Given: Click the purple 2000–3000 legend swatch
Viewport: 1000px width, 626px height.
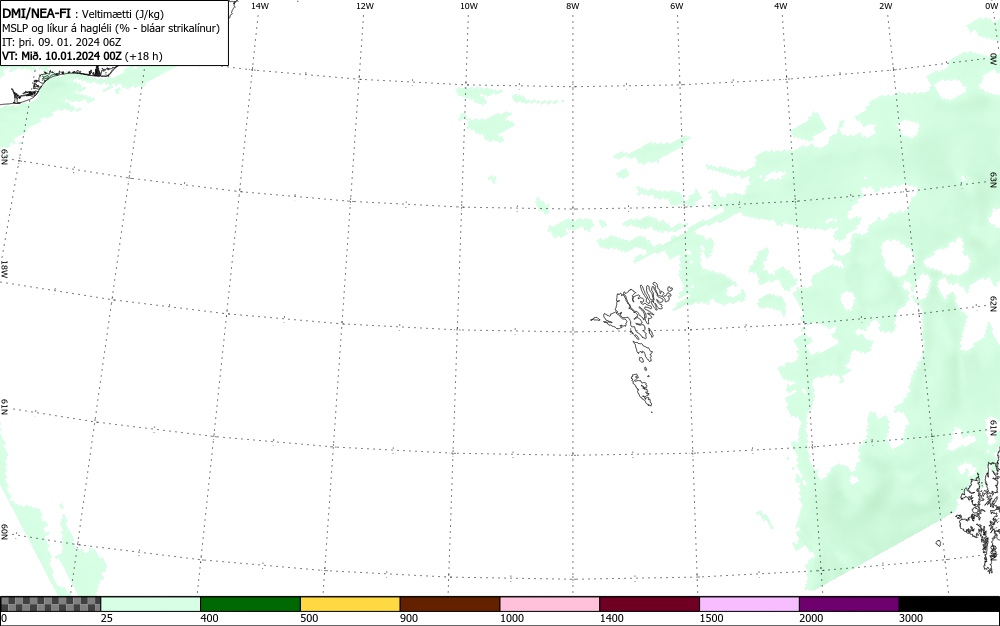Looking at the screenshot, I should coord(849,604).
